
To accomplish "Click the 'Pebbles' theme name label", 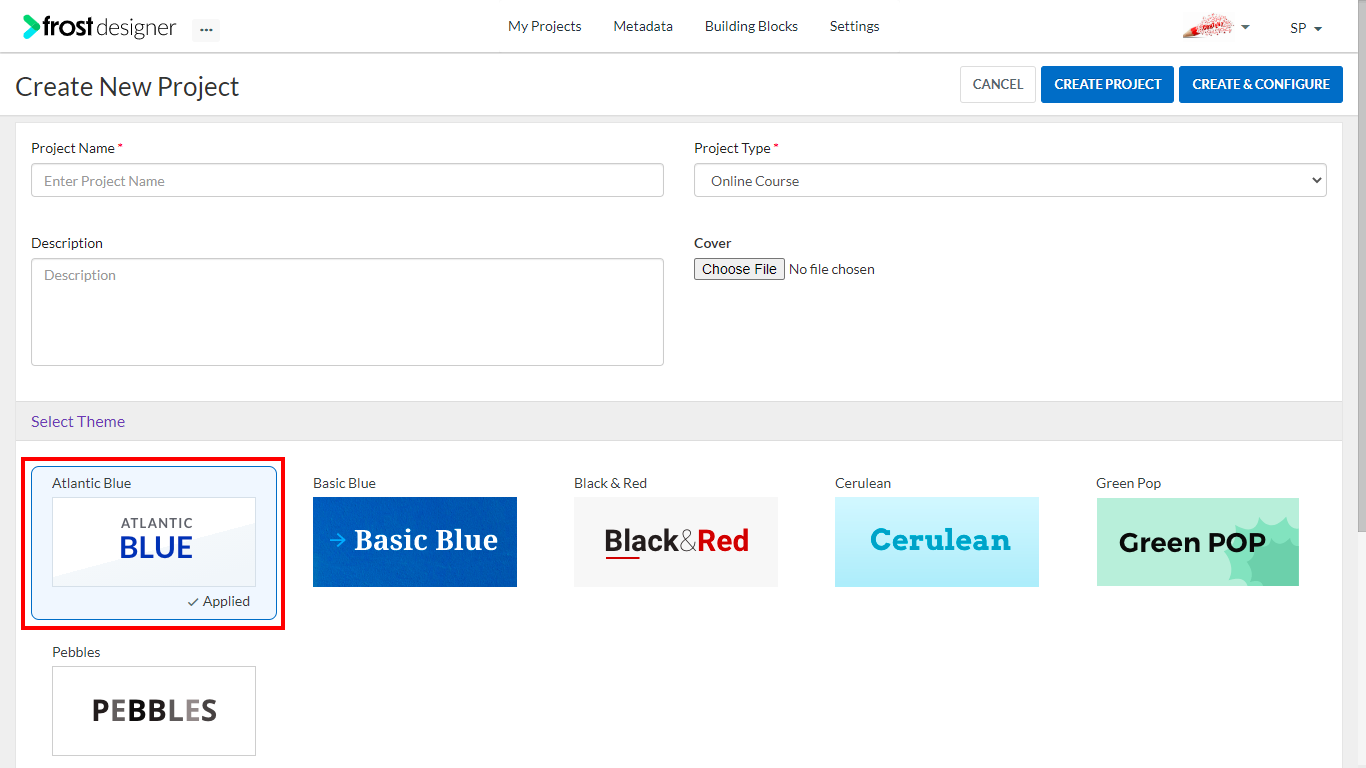I will tap(76, 652).
